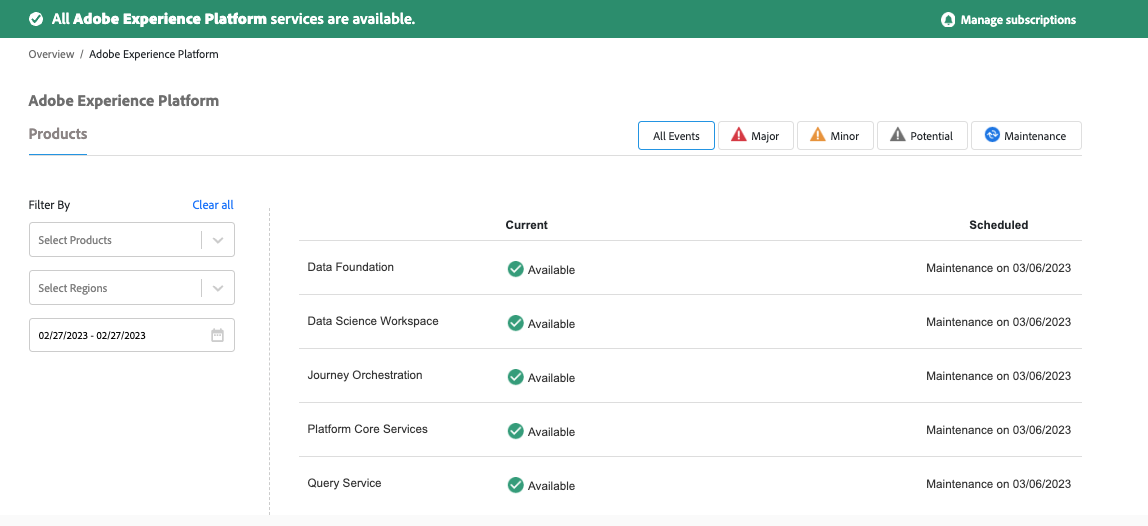Click the blue Maintenance sync icon
Viewport: 1148px width, 526px height.
click(x=992, y=135)
